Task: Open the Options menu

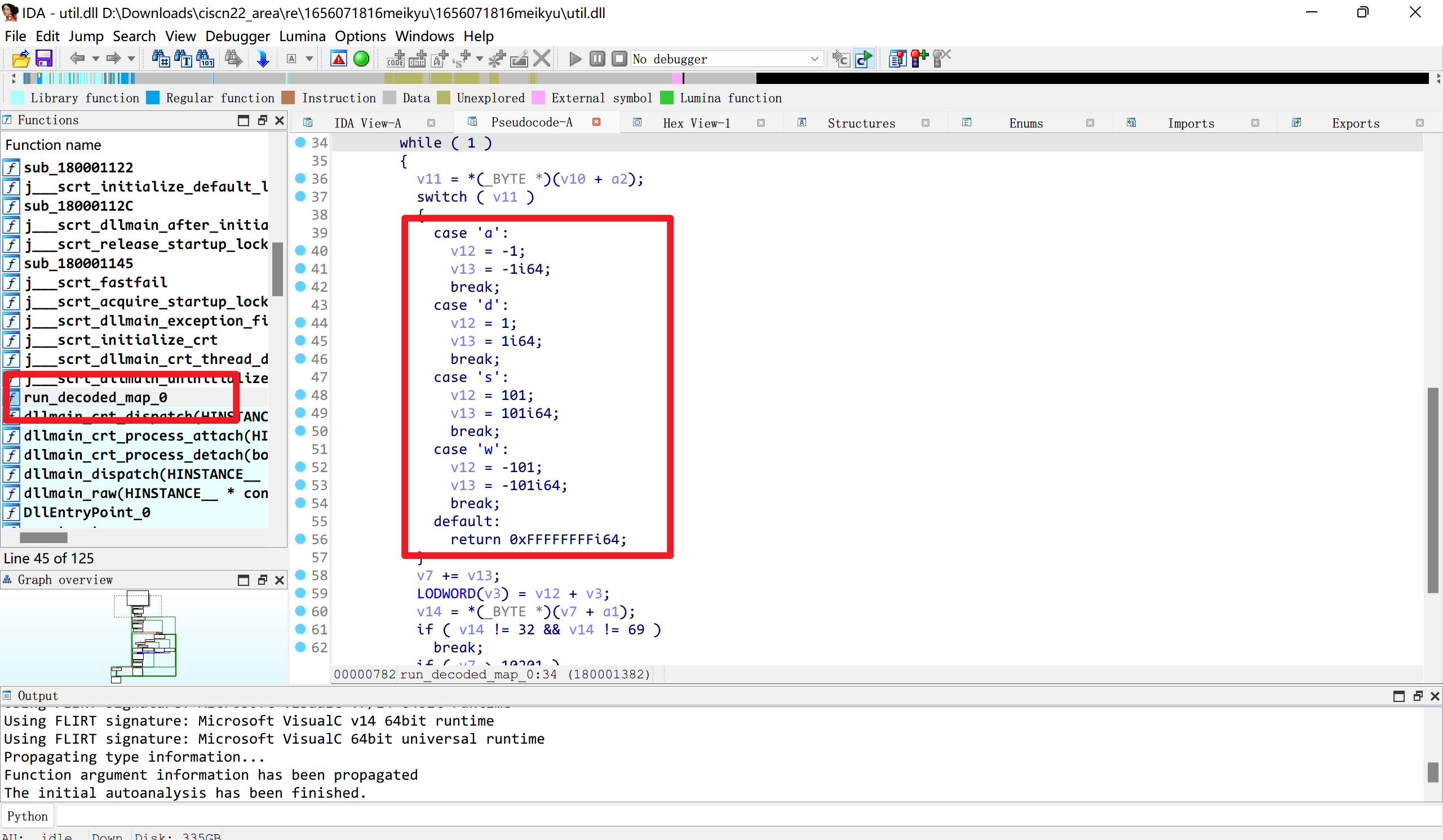Action: coord(360,36)
